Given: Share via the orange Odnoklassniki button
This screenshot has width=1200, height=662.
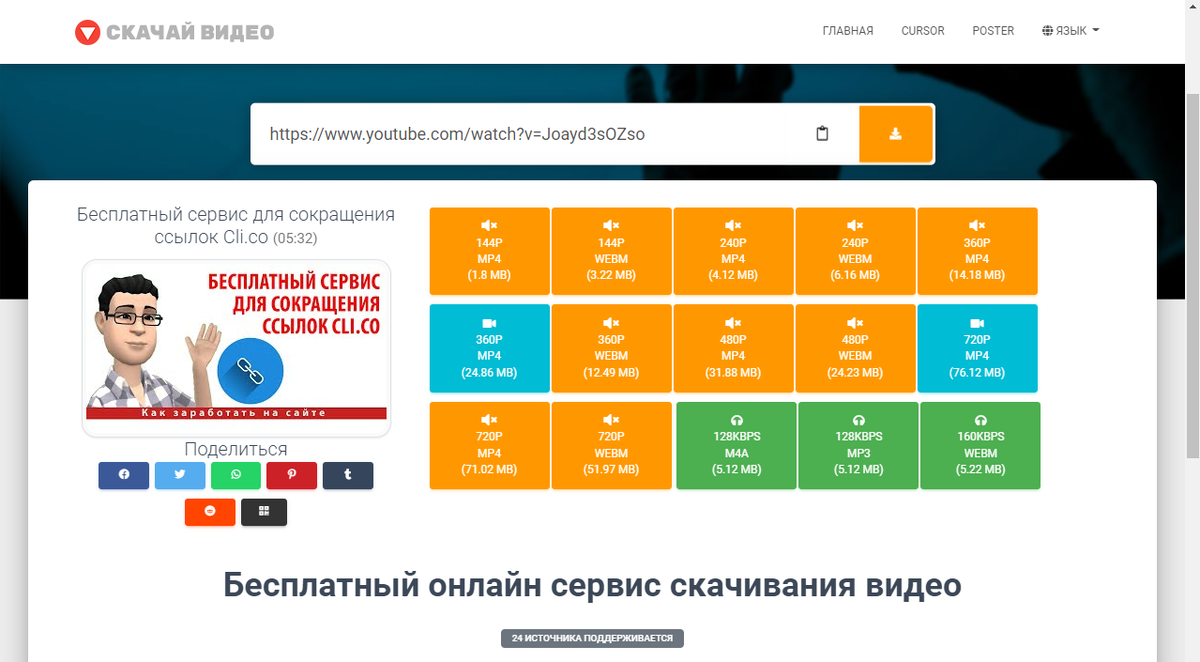Looking at the screenshot, I should [x=210, y=511].
